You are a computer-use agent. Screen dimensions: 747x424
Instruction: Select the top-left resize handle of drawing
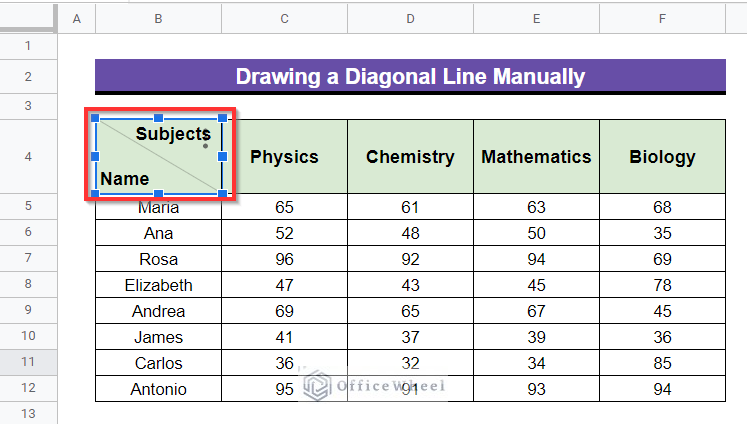(95, 118)
